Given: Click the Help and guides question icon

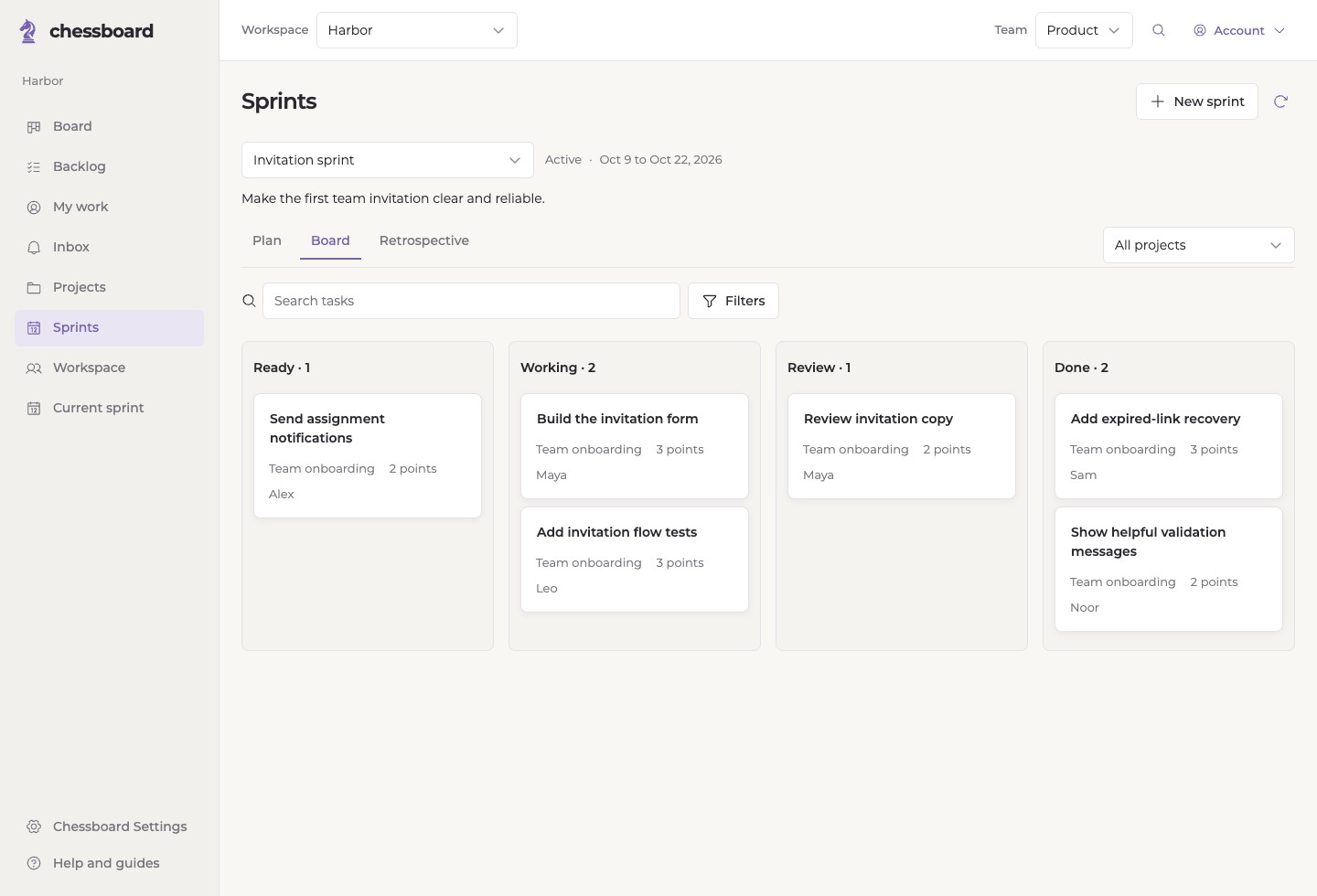Looking at the screenshot, I should 34,863.
